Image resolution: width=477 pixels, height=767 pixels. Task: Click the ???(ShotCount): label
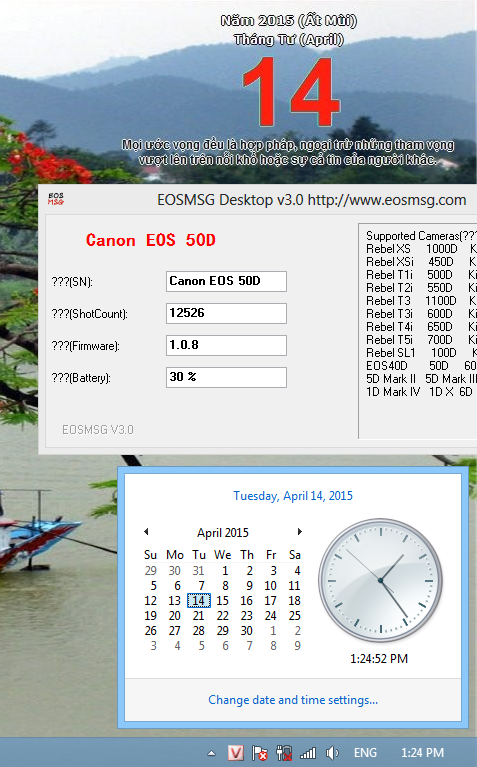90,314
